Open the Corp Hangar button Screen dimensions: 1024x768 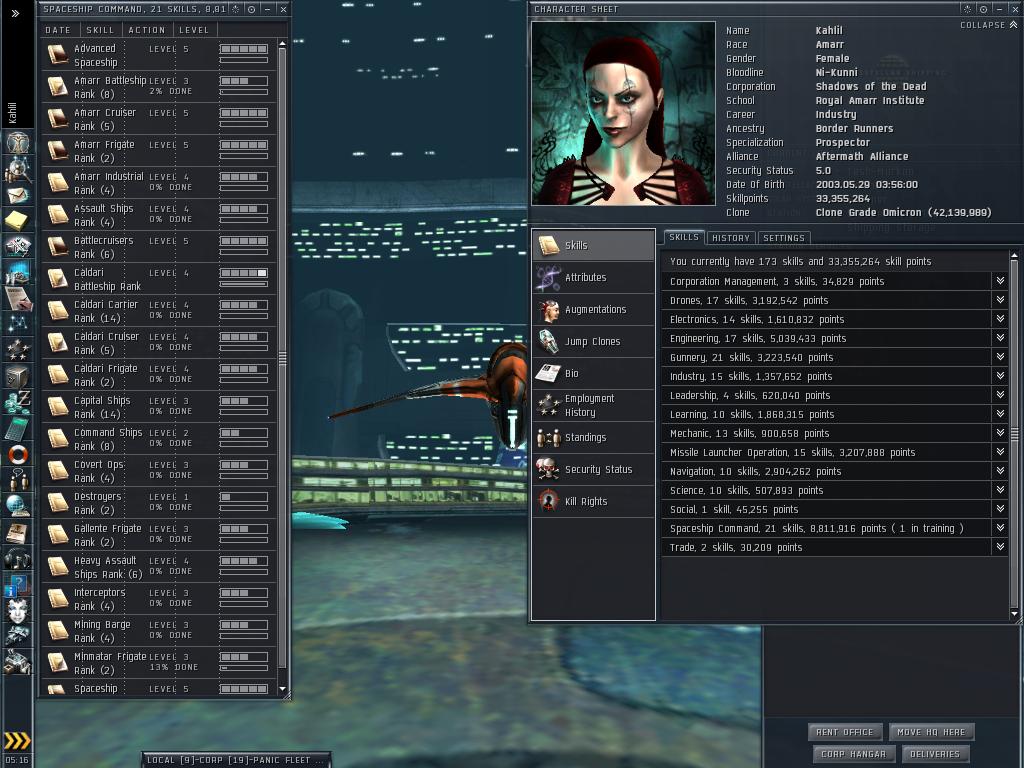click(x=854, y=754)
